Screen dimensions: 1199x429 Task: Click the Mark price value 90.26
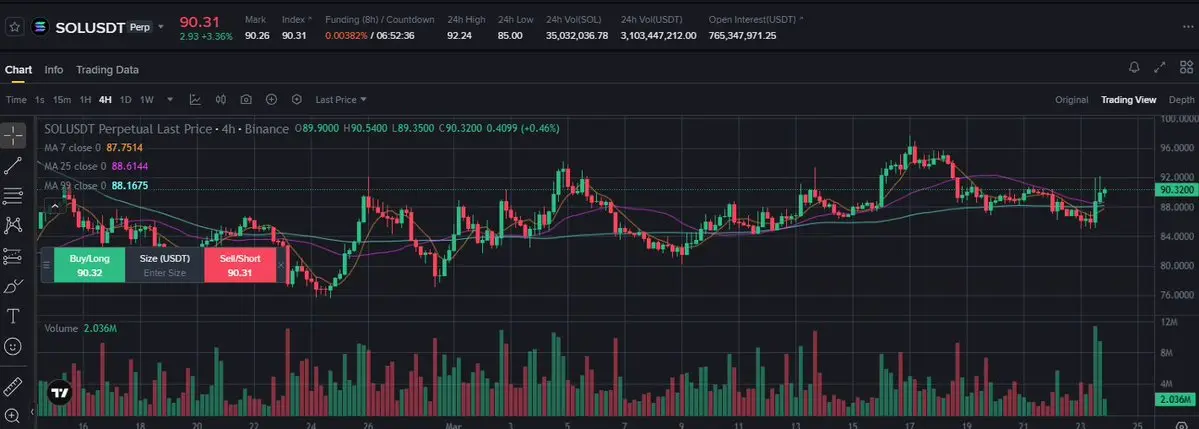[257, 35]
